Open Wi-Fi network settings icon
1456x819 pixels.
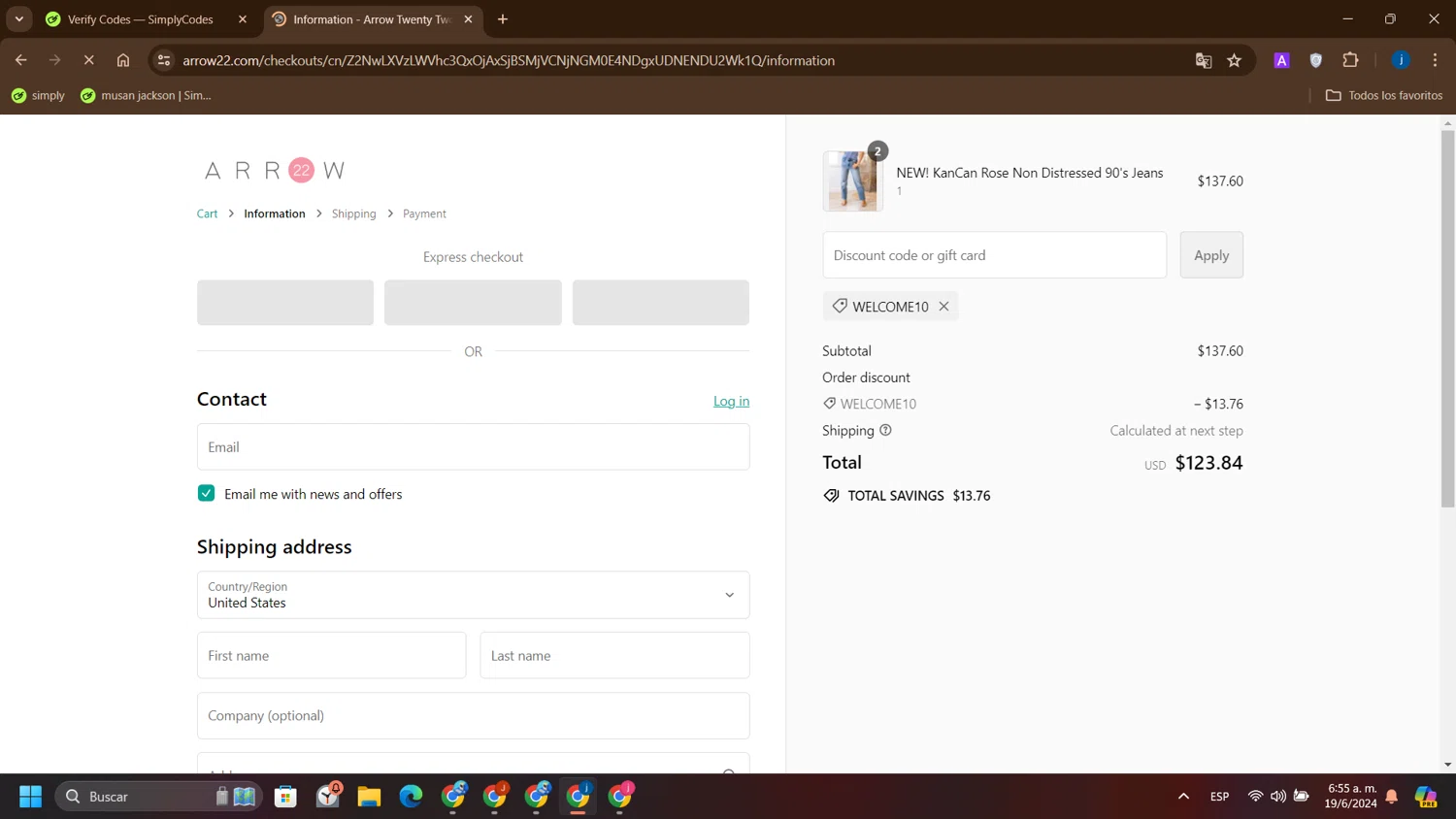tap(1255, 797)
